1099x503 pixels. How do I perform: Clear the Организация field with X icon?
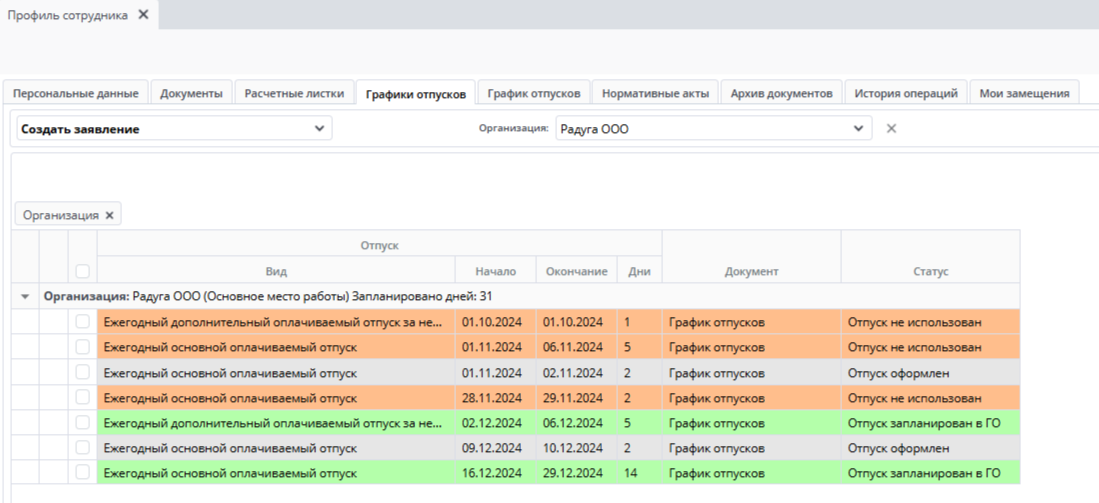click(x=892, y=128)
